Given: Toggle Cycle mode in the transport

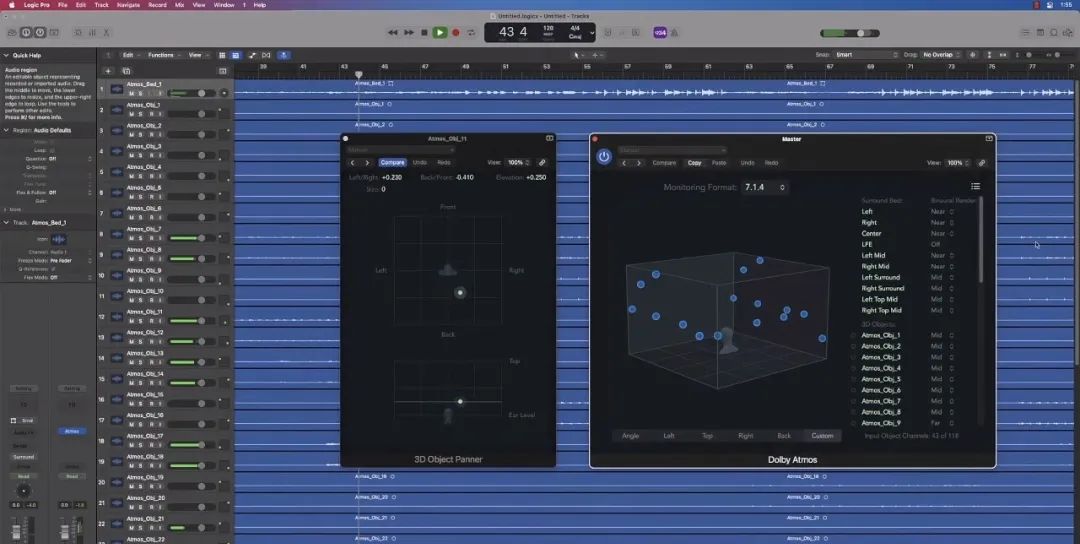Looking at the screenshot, I should coord(471,32).
